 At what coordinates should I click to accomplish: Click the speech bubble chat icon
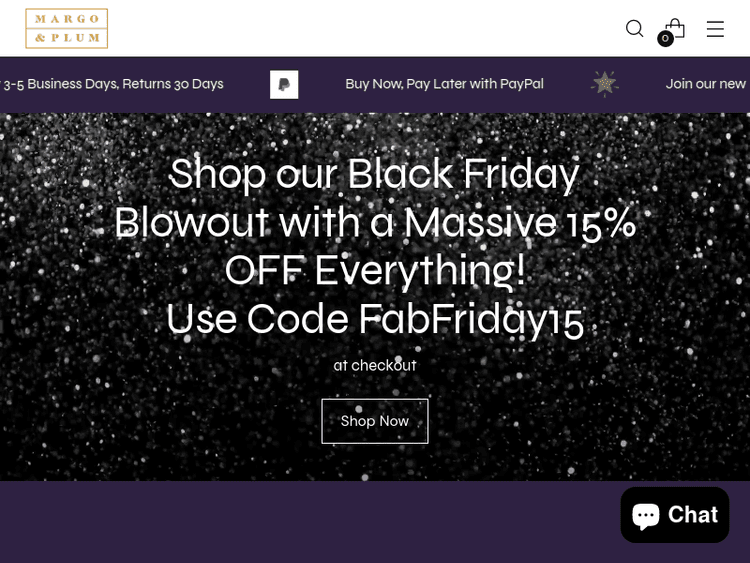pyautogui.click(x=646, y=515)
